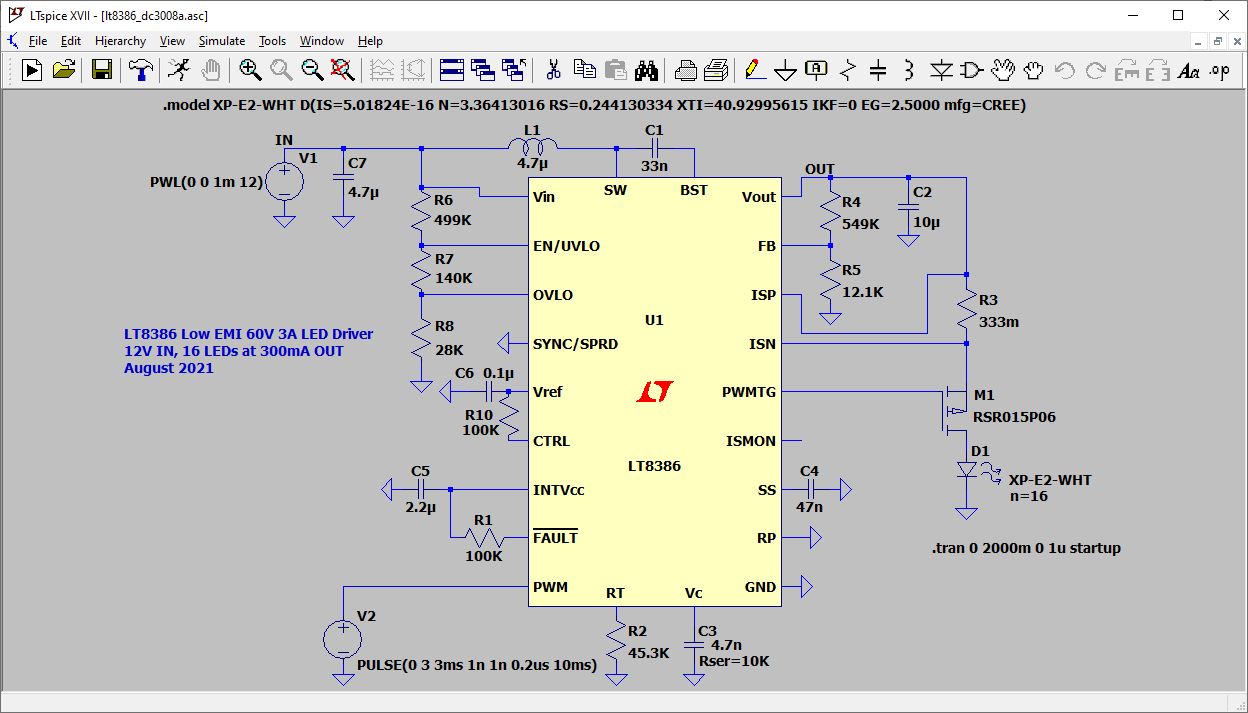
Task: Open the View menu
Action: [x=173, y=41]
